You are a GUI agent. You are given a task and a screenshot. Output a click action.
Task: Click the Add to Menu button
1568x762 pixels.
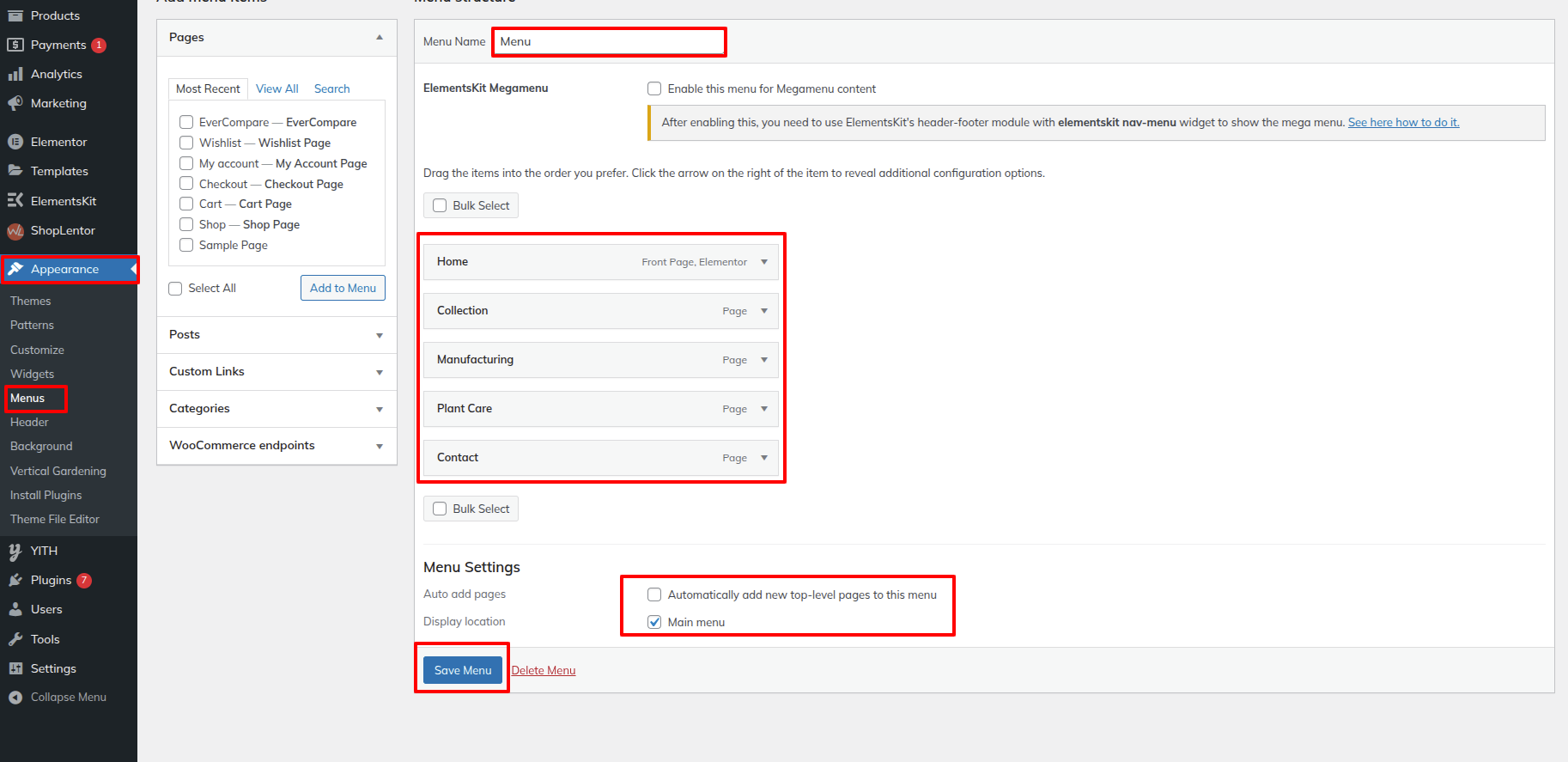click(x=343, y=288)
